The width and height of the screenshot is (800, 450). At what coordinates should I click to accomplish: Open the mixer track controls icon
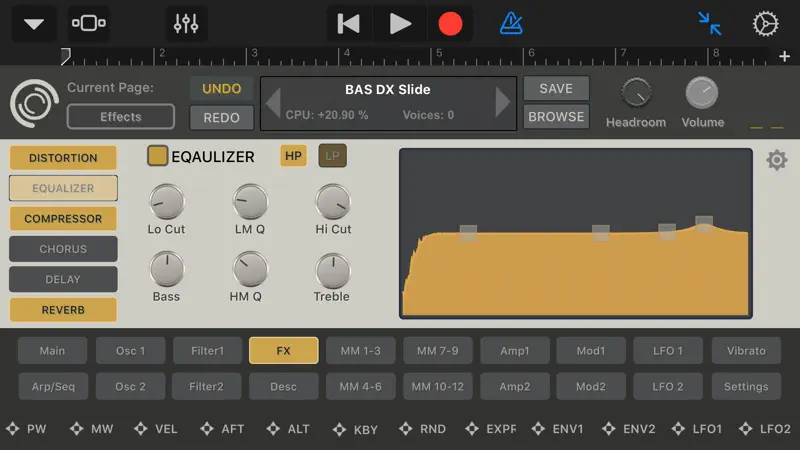[x=186, y=23]
